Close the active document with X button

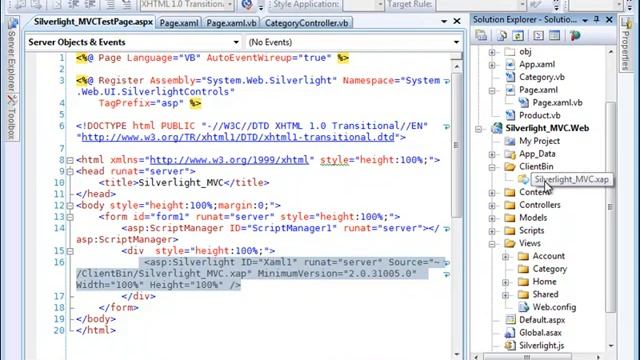pos(457,21)
